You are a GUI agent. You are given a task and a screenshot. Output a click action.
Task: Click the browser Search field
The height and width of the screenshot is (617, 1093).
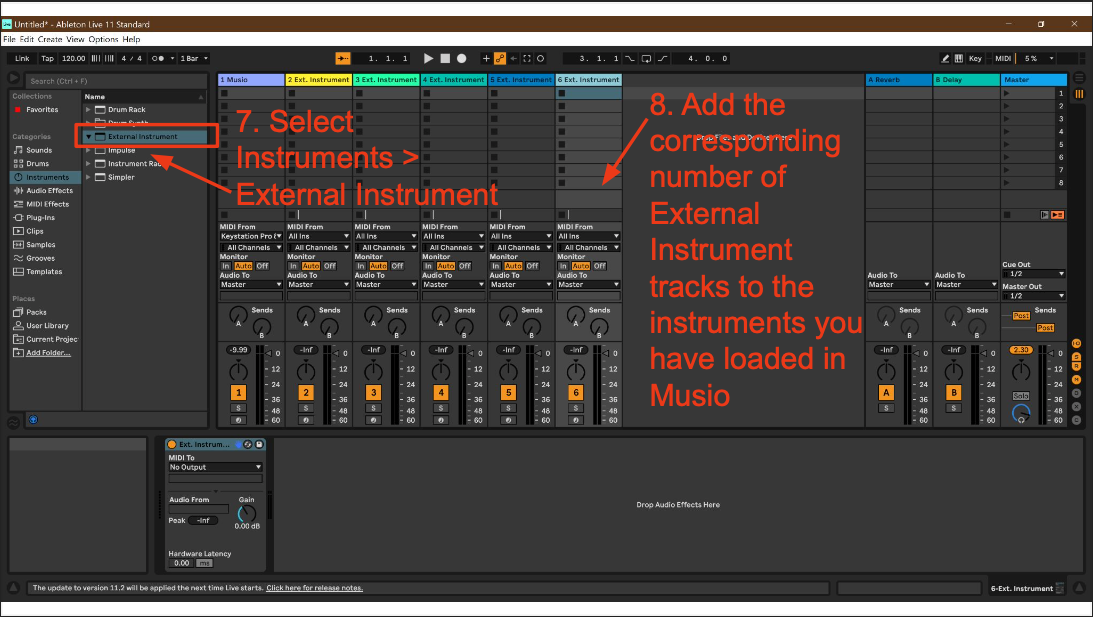tap(116, 81)
